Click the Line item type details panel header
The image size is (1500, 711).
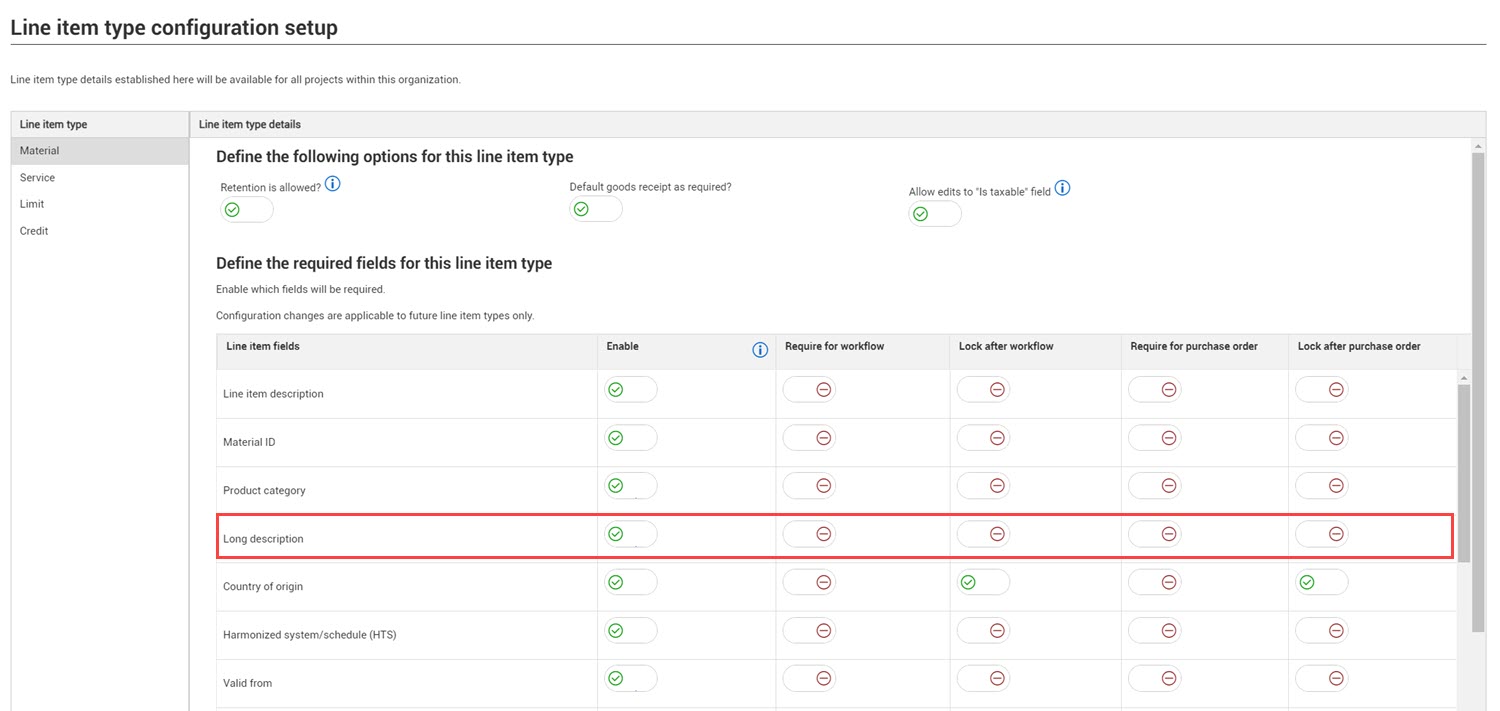coord(838,124)
